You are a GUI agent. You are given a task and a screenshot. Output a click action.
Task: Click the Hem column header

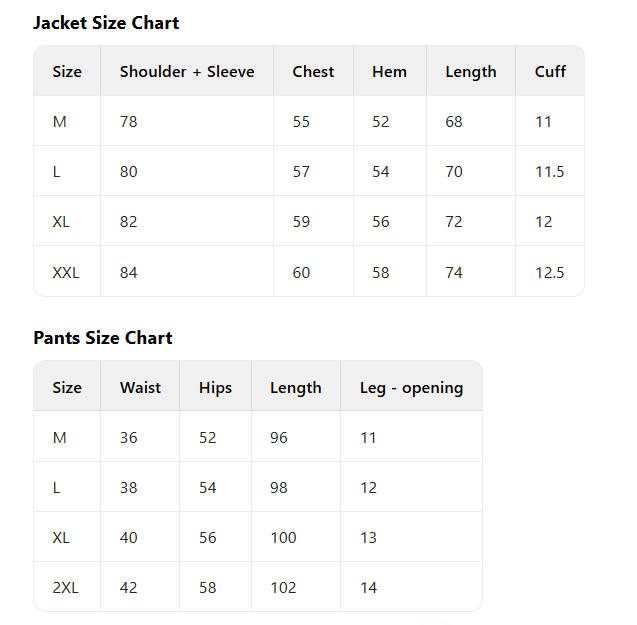(389, 72)
